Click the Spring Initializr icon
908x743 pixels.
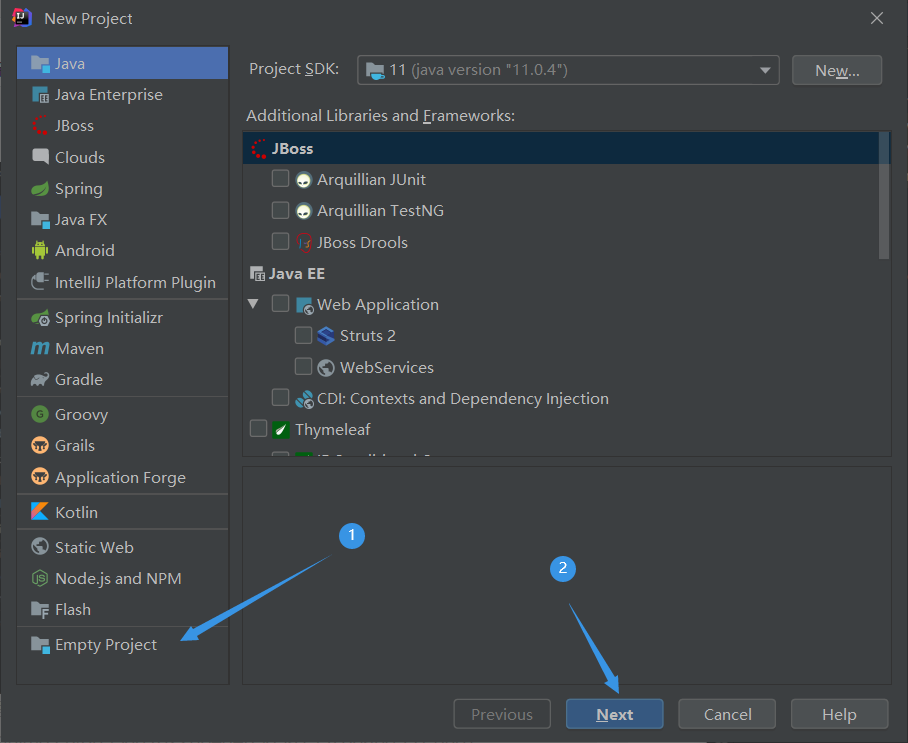pos(40,317)
